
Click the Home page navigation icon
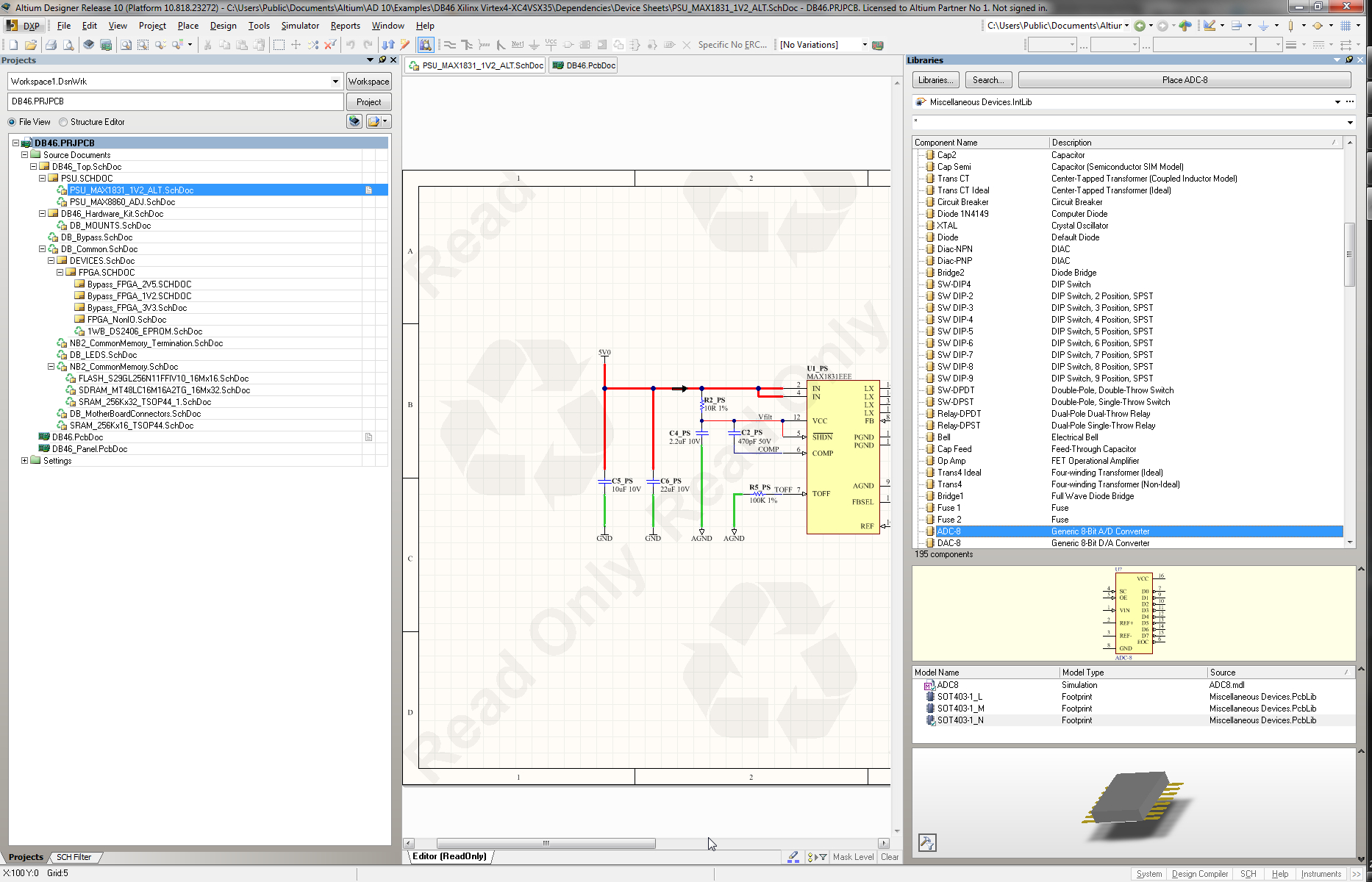pos(1185,26)
